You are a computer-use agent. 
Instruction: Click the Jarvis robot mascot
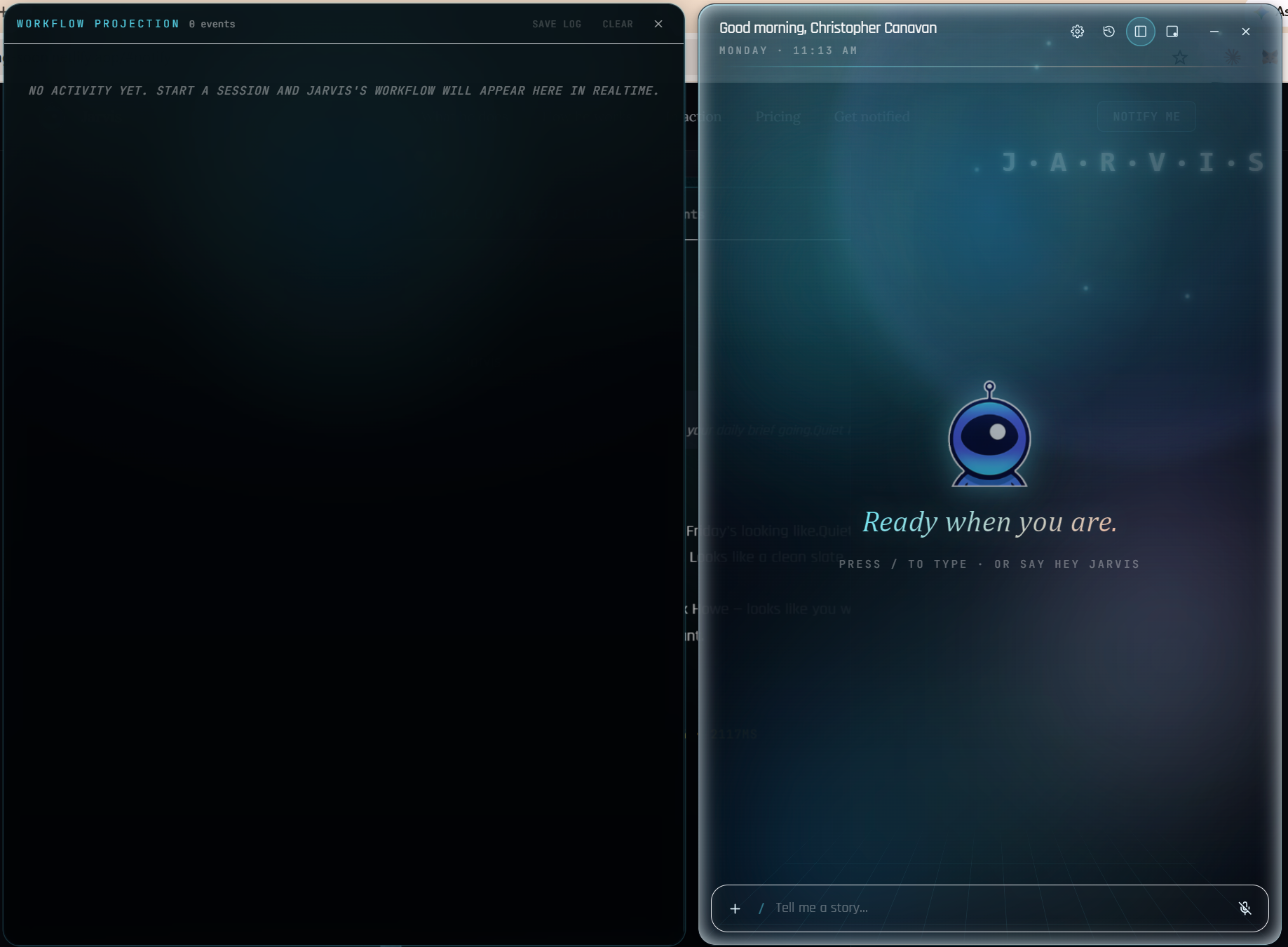click(989, 434)
